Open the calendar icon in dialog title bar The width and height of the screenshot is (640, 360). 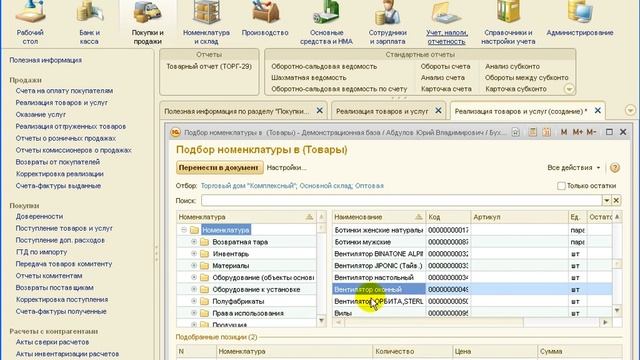point(547,132)
